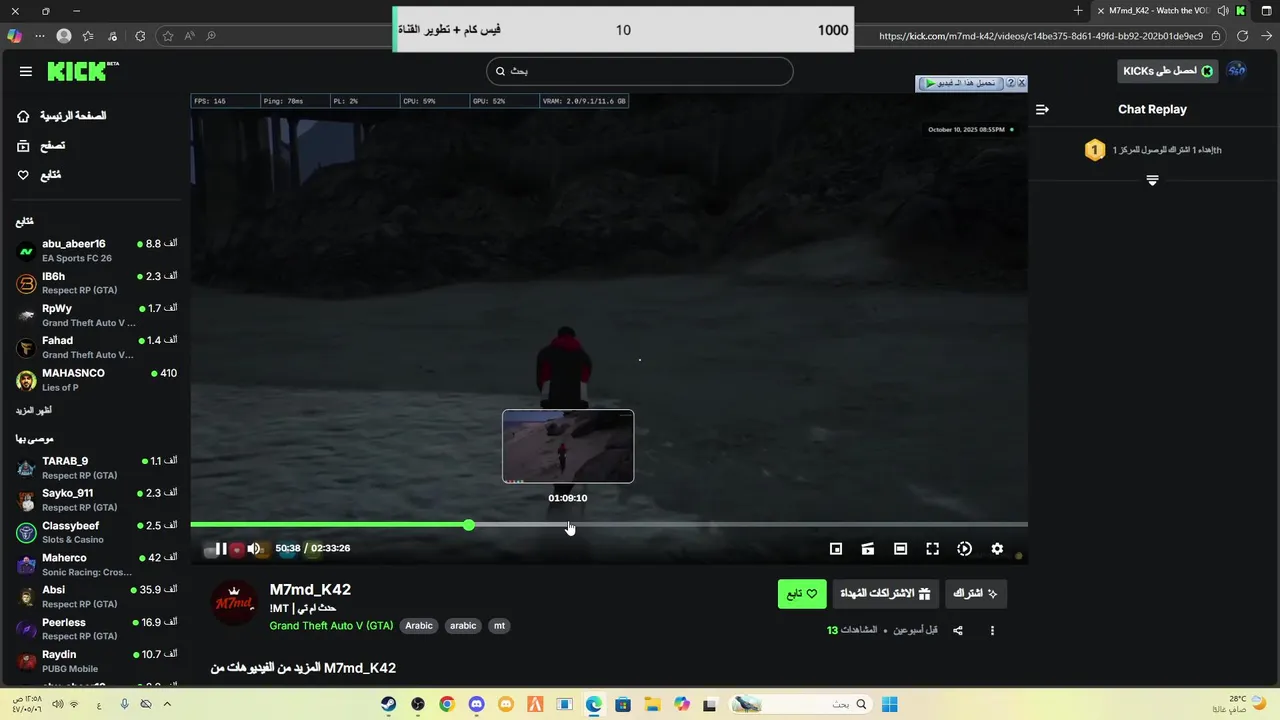The height and width of the screenshot is (720, 1280).
Task: Open Discord from Windows taskbar
Action: pyautogui.click(x=476, y=704)
